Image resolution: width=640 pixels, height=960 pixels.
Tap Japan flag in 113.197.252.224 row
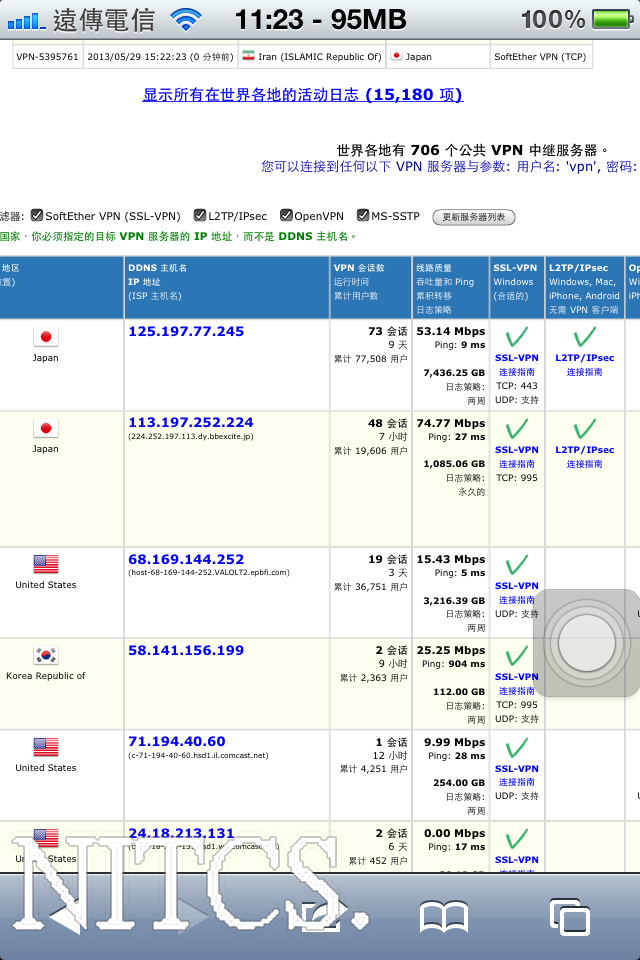pyautogui.click(x=46, y=428)
